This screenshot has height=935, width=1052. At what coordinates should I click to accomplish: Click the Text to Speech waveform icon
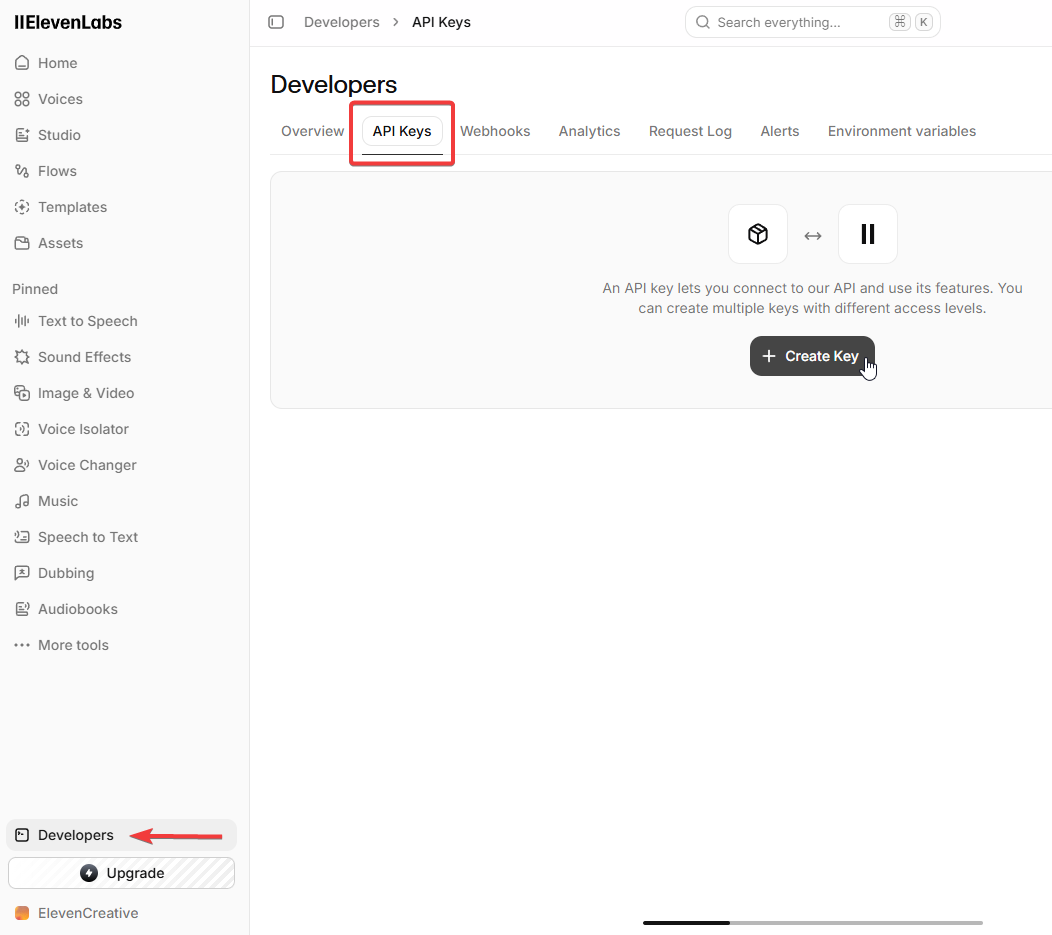(22, 321)
